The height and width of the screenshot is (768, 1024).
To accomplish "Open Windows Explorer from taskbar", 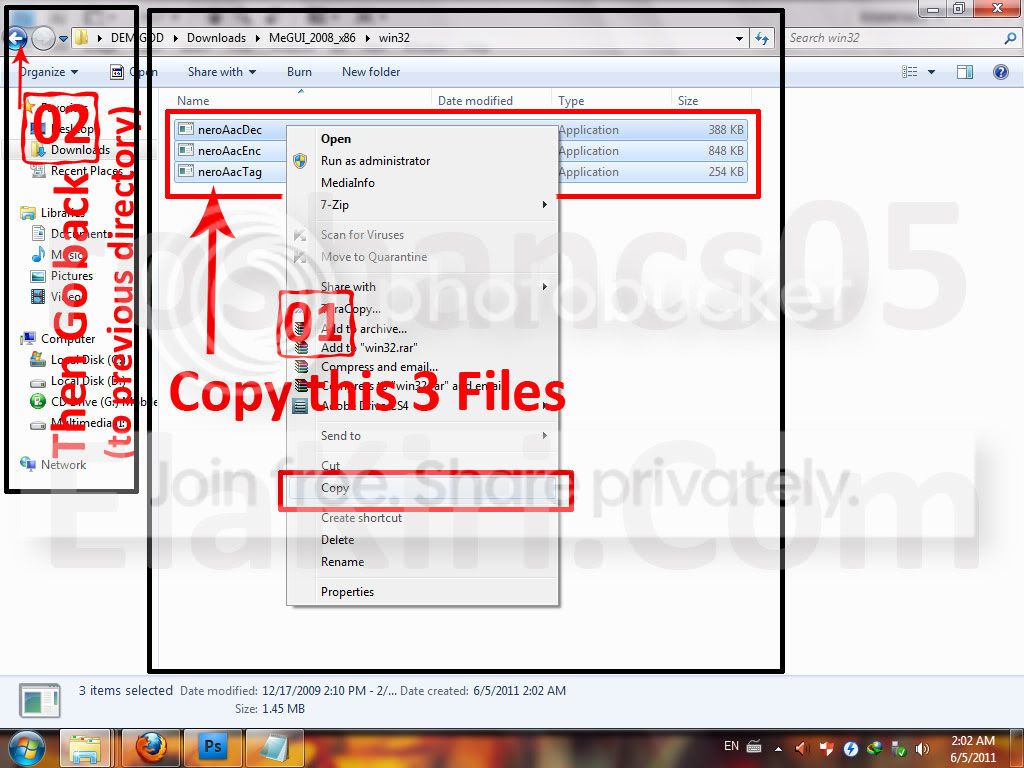I will point(85,748).
